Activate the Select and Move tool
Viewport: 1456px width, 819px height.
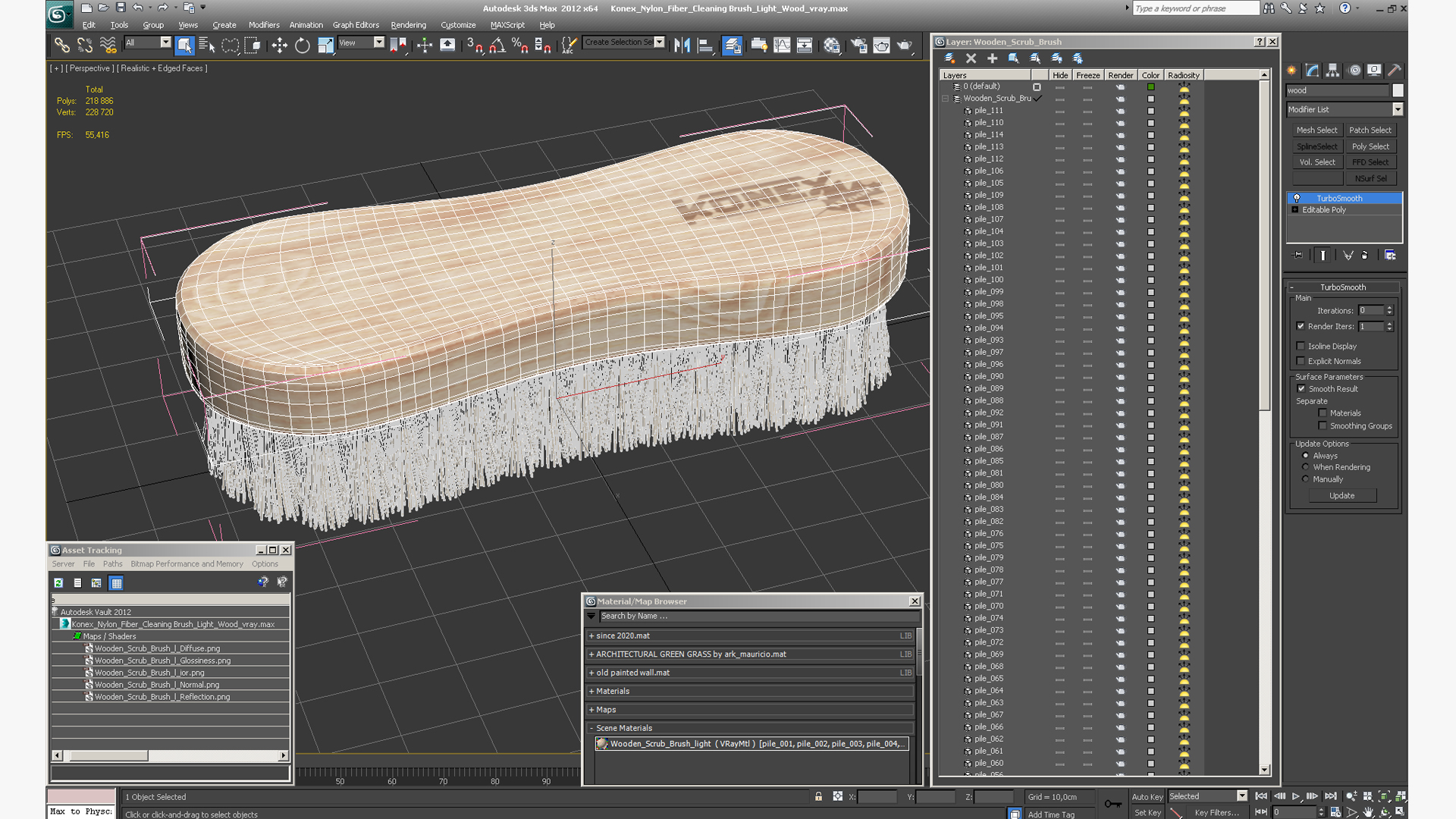pyautogui.click(x=279, y=45)
